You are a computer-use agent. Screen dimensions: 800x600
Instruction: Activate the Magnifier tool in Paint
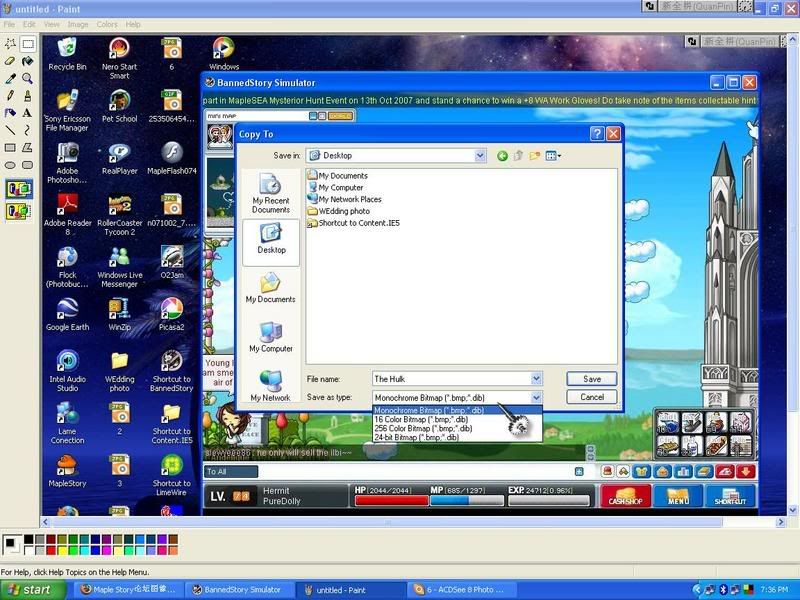click(x=28, y=79)
